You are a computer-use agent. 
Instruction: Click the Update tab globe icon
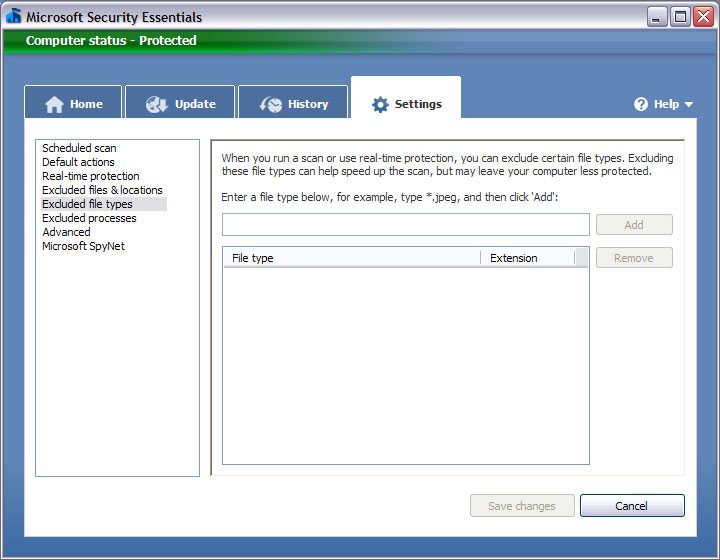click(157, 104)
